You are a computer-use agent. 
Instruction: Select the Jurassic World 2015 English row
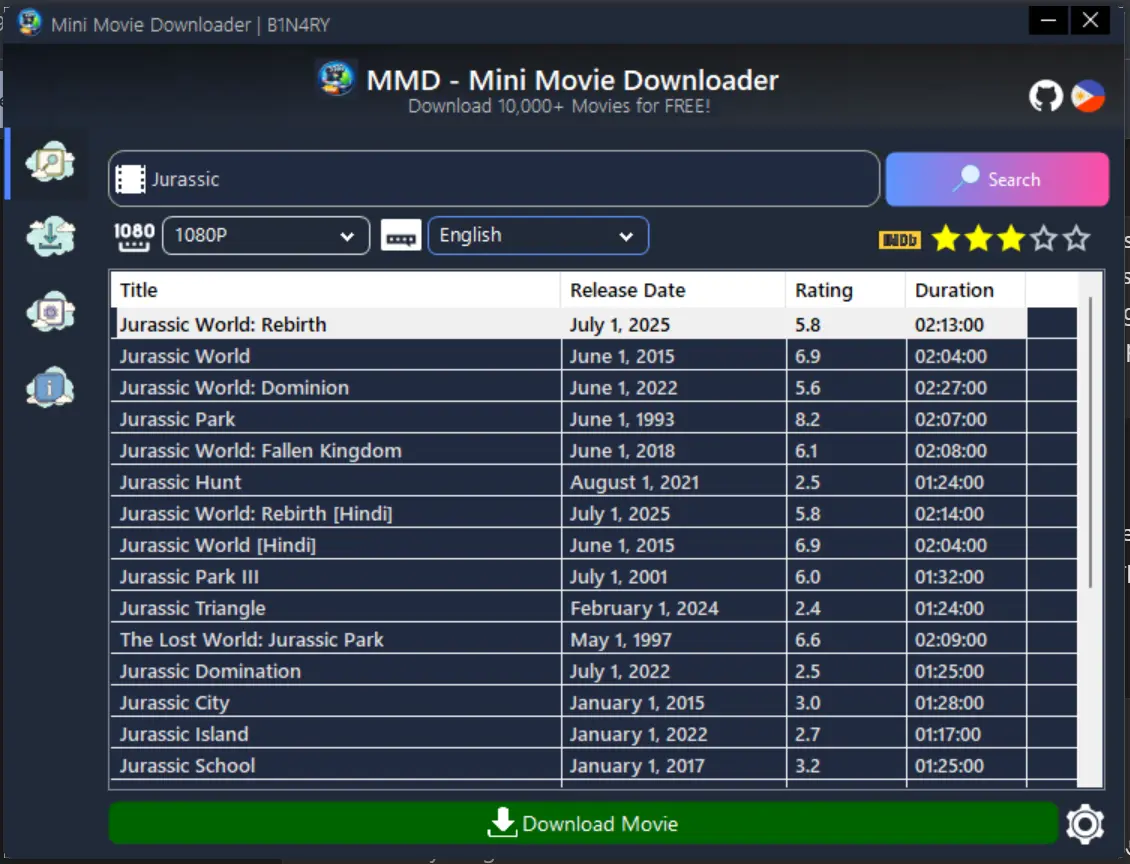tap(594, 356)
